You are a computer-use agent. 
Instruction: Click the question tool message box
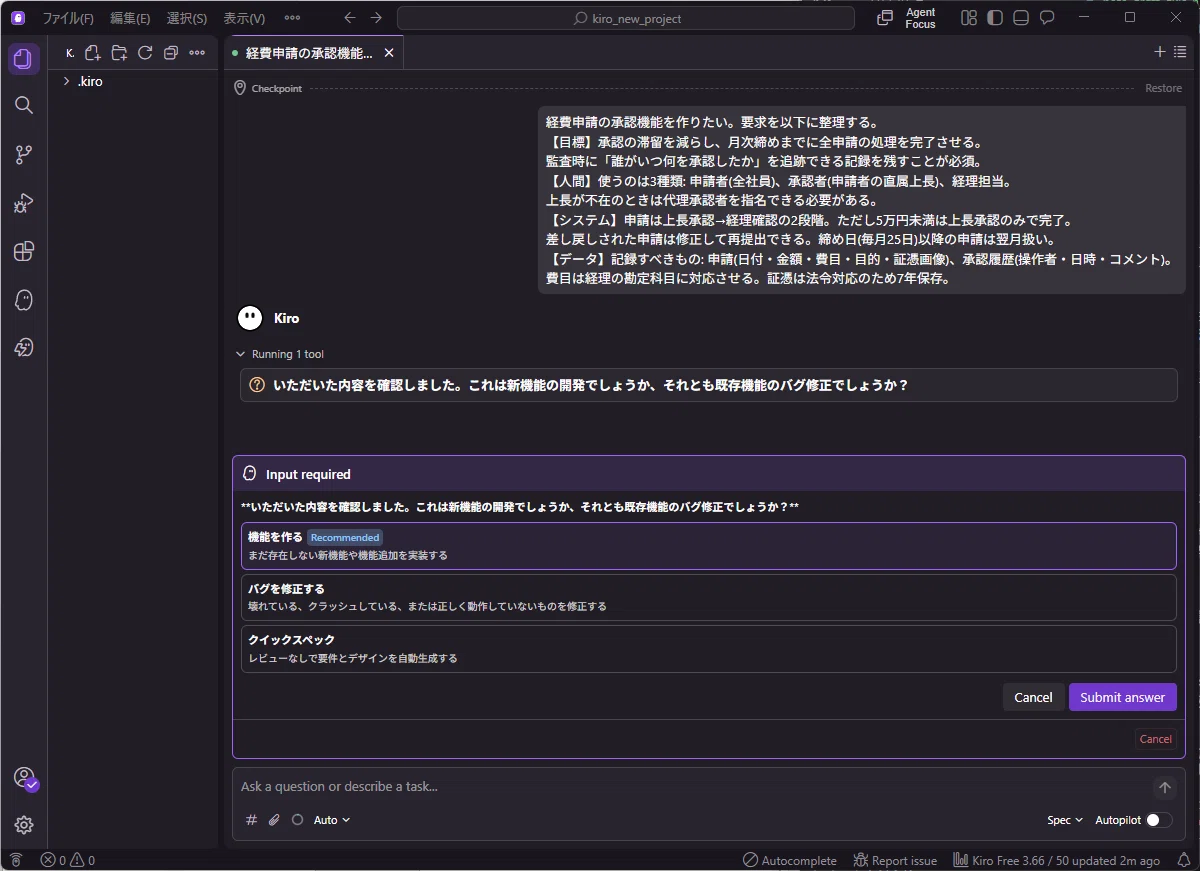708,385
